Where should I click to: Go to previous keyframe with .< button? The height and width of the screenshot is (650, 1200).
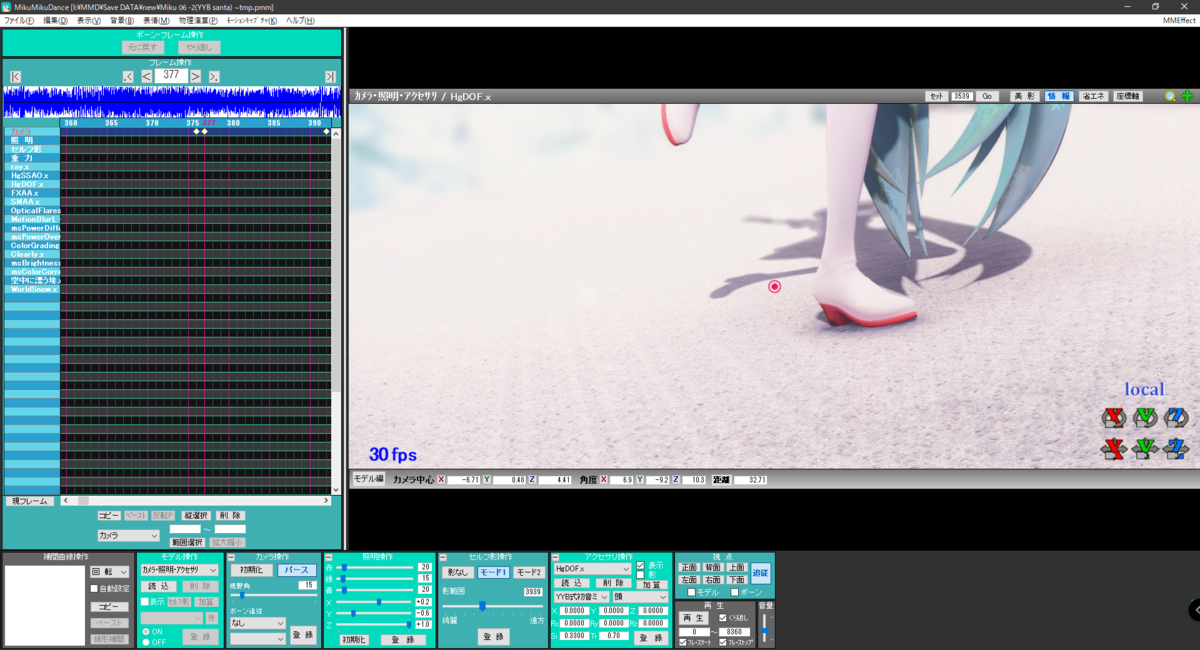(128, 77)
